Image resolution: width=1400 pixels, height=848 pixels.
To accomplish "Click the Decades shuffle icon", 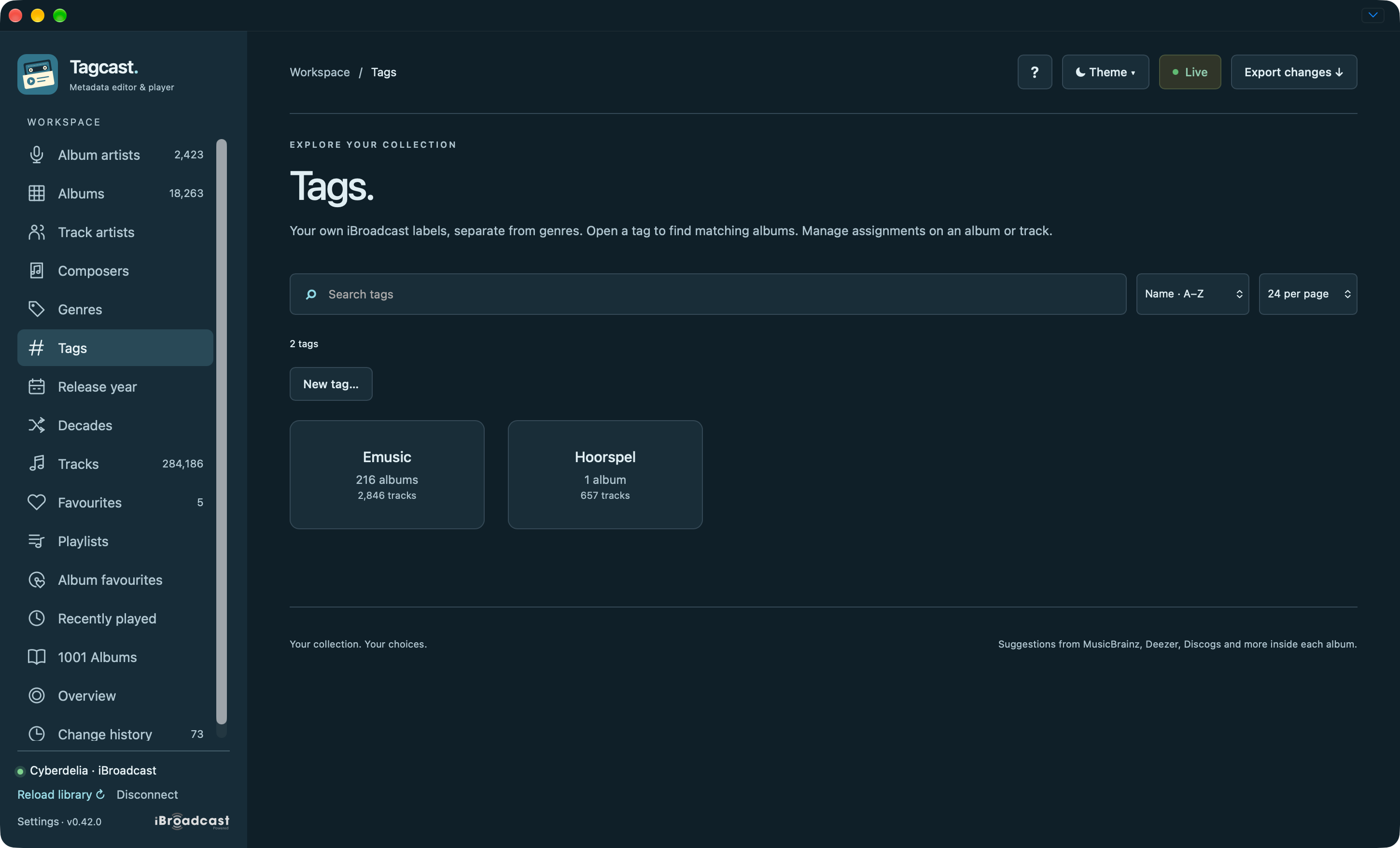I will click(x=36, y=425).
